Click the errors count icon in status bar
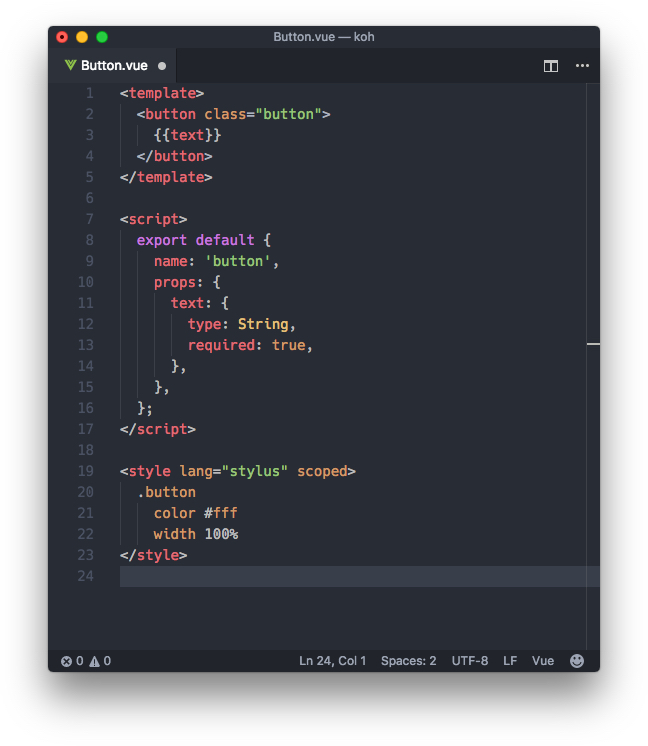The height and width of the screenshot is (746, 648). point(66,661)
